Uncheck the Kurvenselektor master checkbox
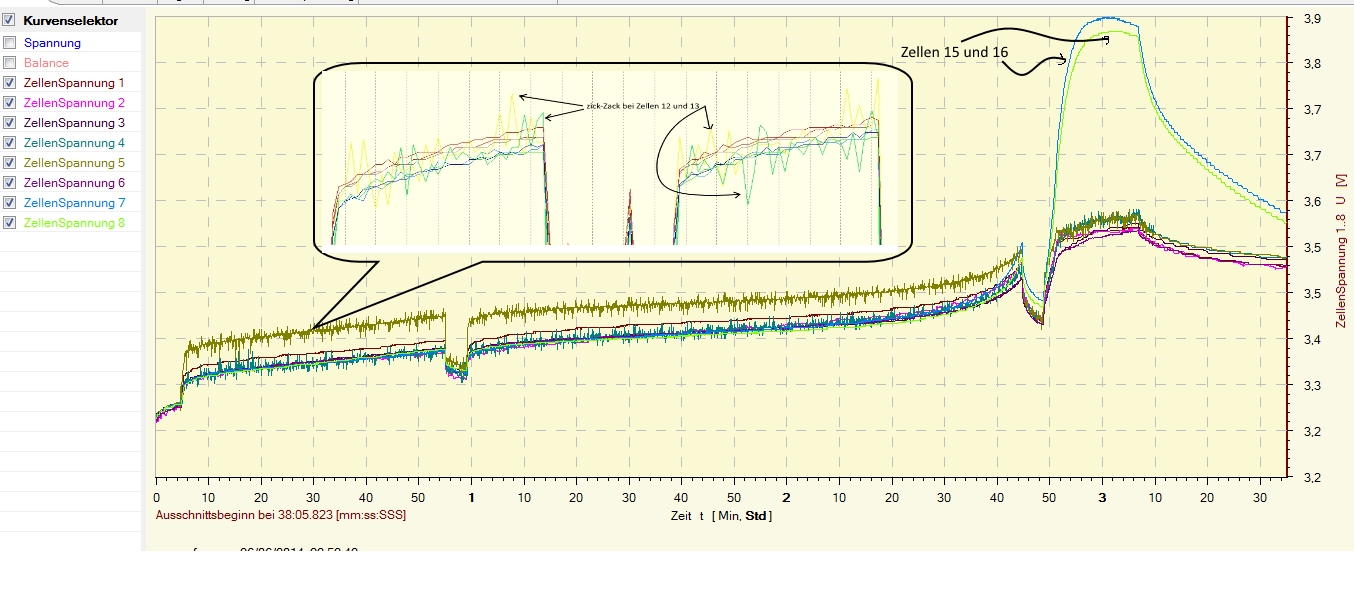1354x600 pixels. pyautogui.click(x=9, y=20)
